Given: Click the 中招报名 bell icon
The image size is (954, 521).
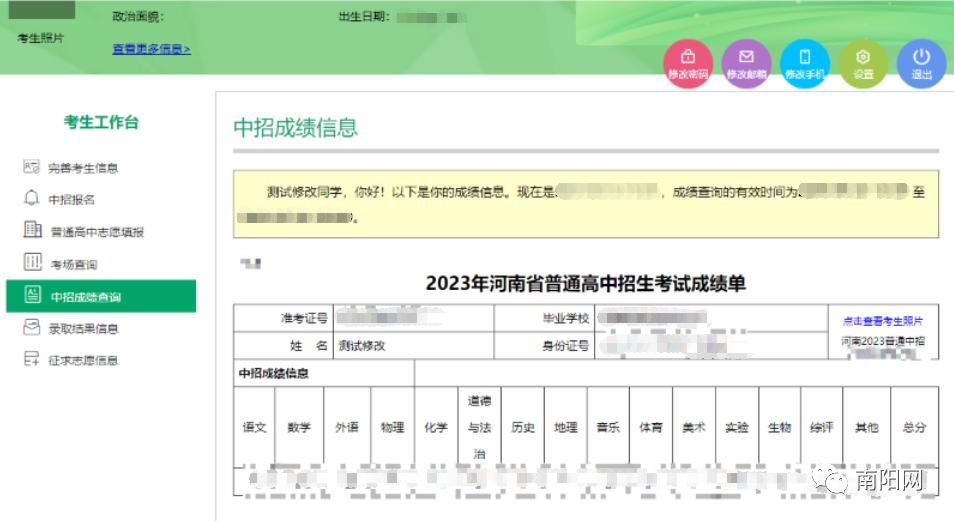Looking at the screenshot, I should 32,198.
